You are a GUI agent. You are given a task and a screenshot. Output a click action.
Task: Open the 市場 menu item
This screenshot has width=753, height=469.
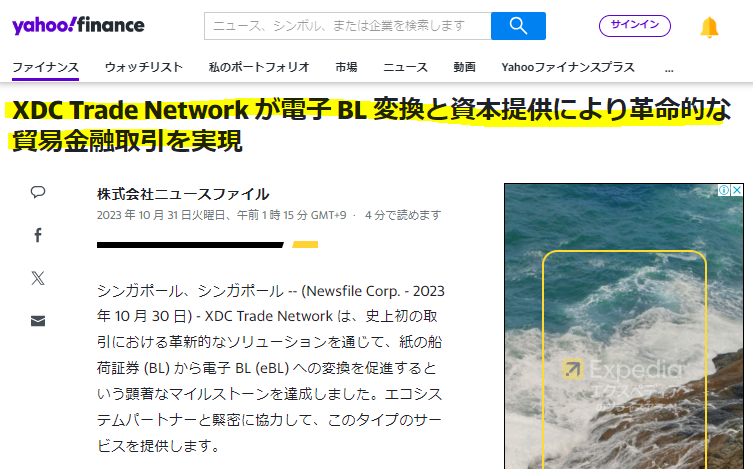point(346,67)
